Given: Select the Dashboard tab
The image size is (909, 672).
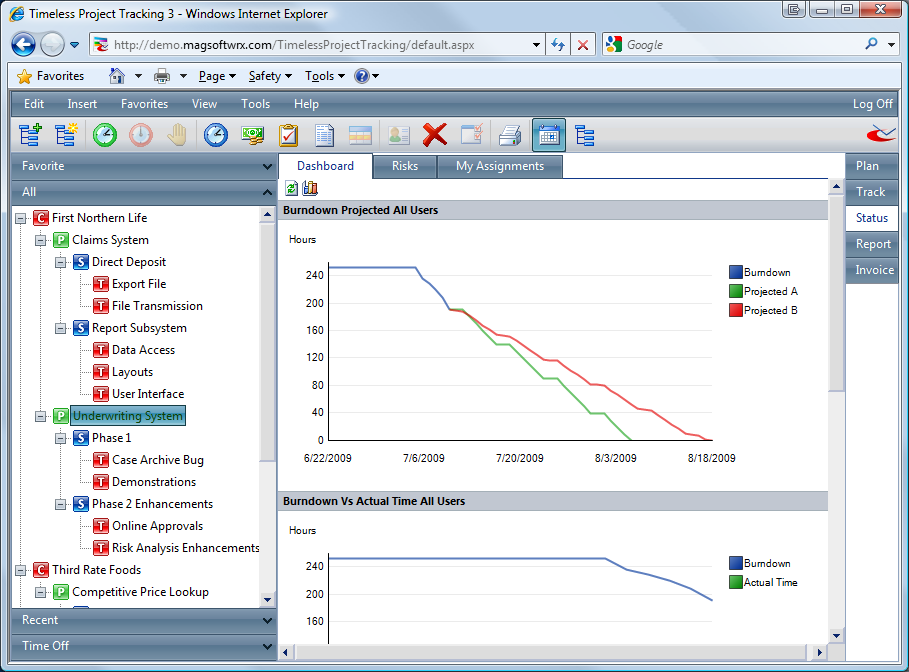Looking at the screenshot, I should [x=325, y=166].
